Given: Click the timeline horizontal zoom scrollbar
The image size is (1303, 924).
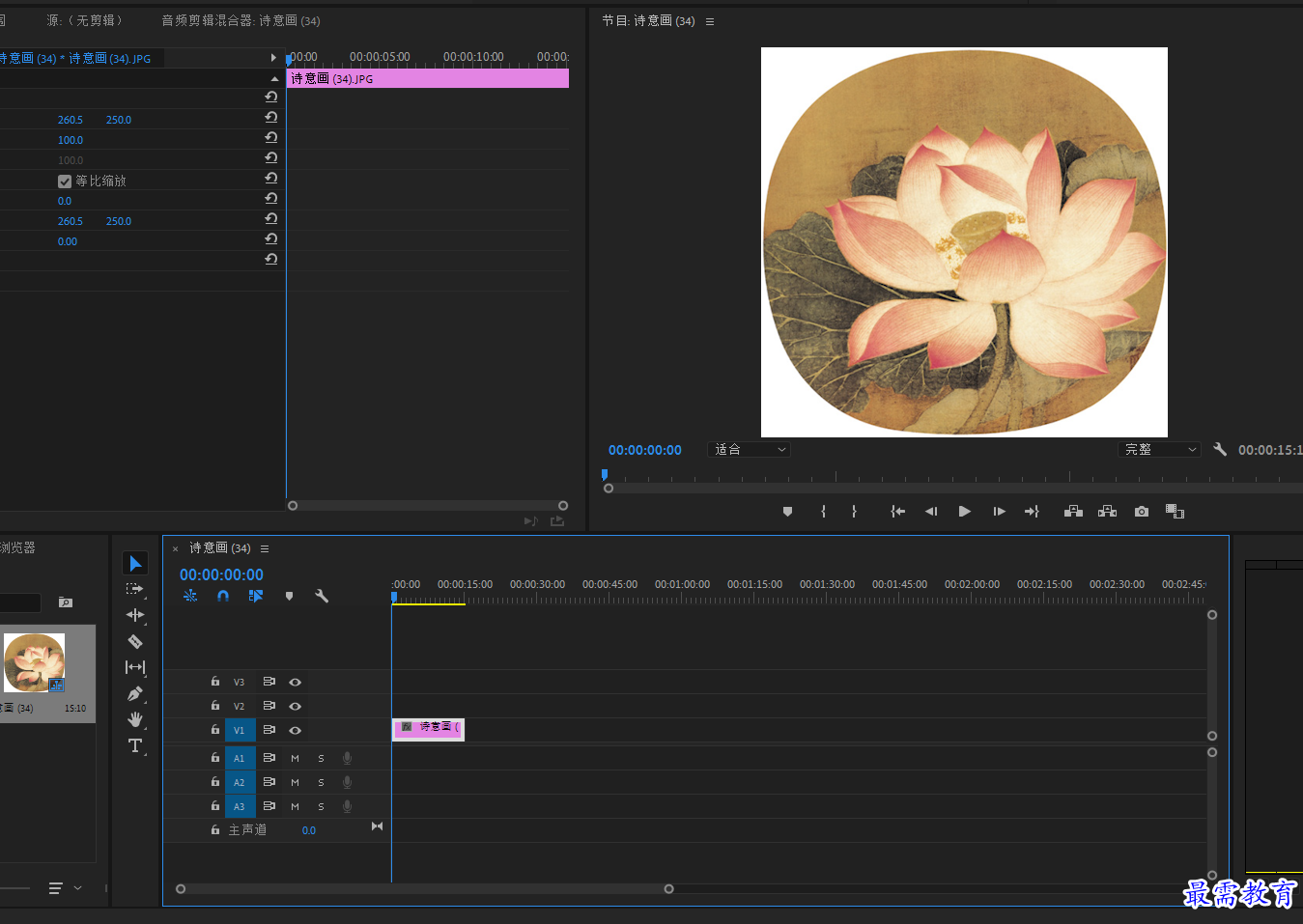Looking at the screenshot, I should click(424, 888).
